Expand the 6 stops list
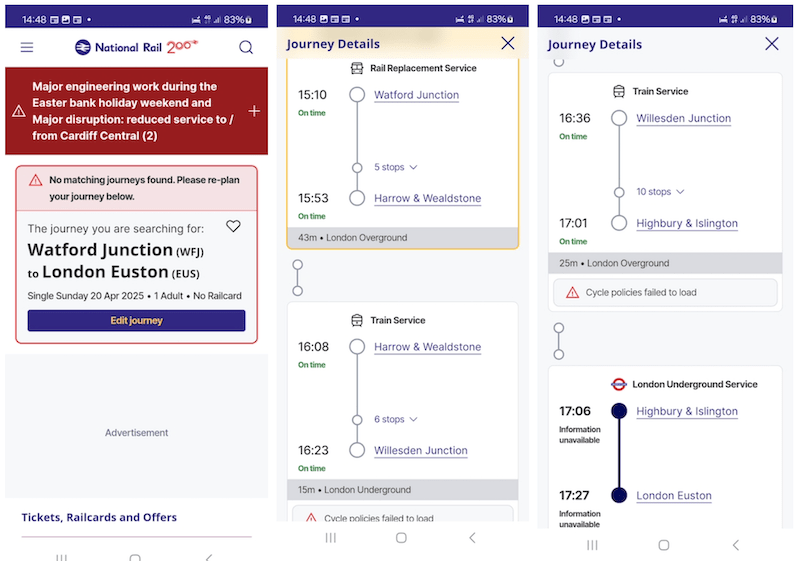Image resolution: width=800 pixels, height=561 pixels. (396, 419)
